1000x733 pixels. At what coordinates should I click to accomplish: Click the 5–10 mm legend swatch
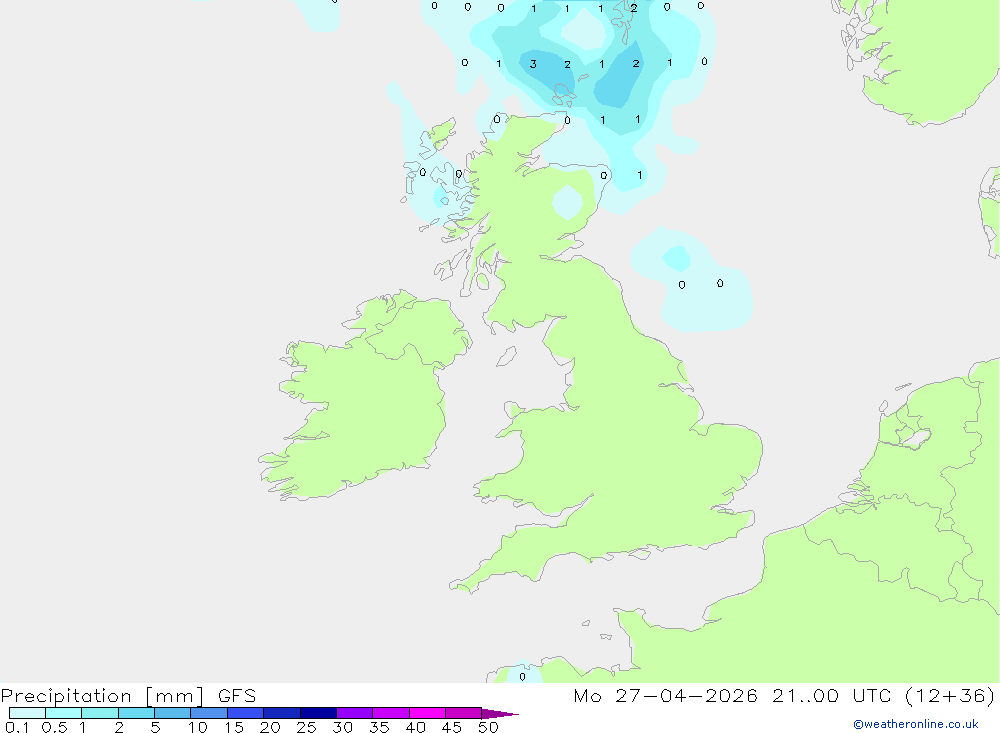(x=173, y=713)
